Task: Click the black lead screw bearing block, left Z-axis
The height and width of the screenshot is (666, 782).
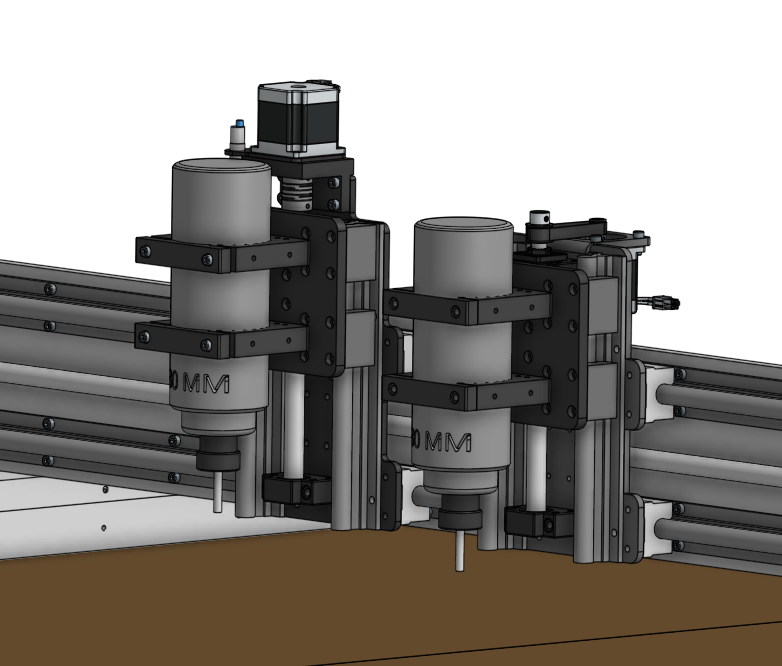Action: (x=297, y=488)
